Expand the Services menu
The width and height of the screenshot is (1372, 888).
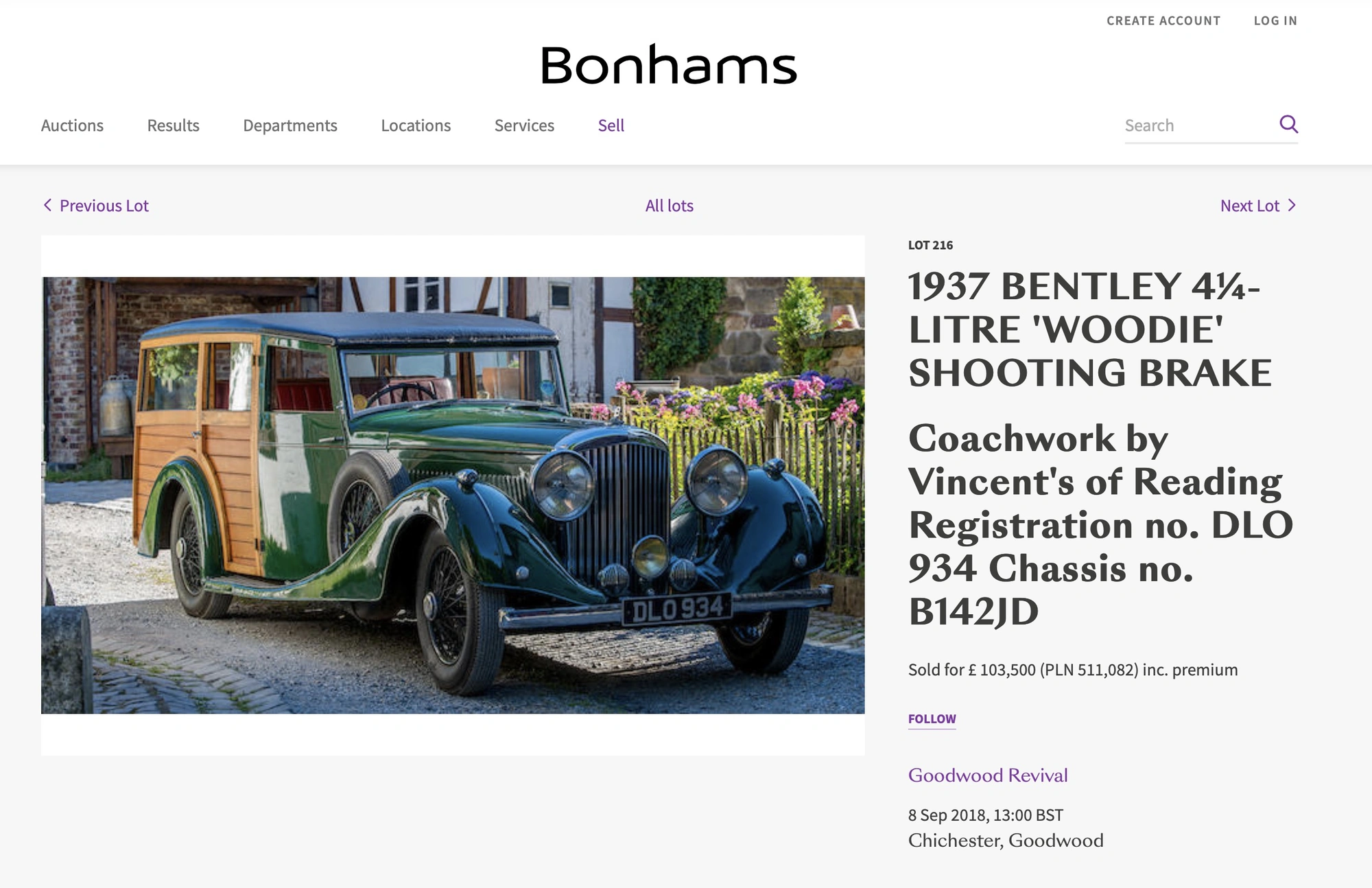pyautogui.click(x=524, y=126)
